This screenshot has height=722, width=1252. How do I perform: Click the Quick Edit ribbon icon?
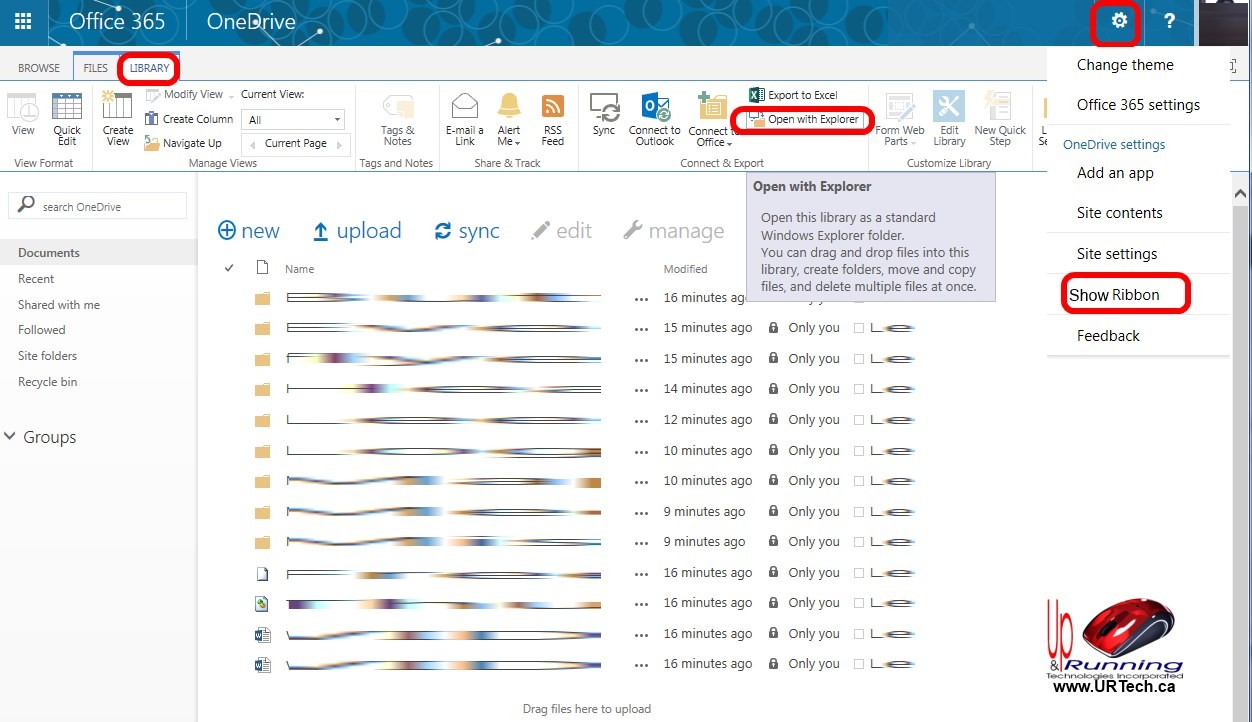click(x=67, y=118)
